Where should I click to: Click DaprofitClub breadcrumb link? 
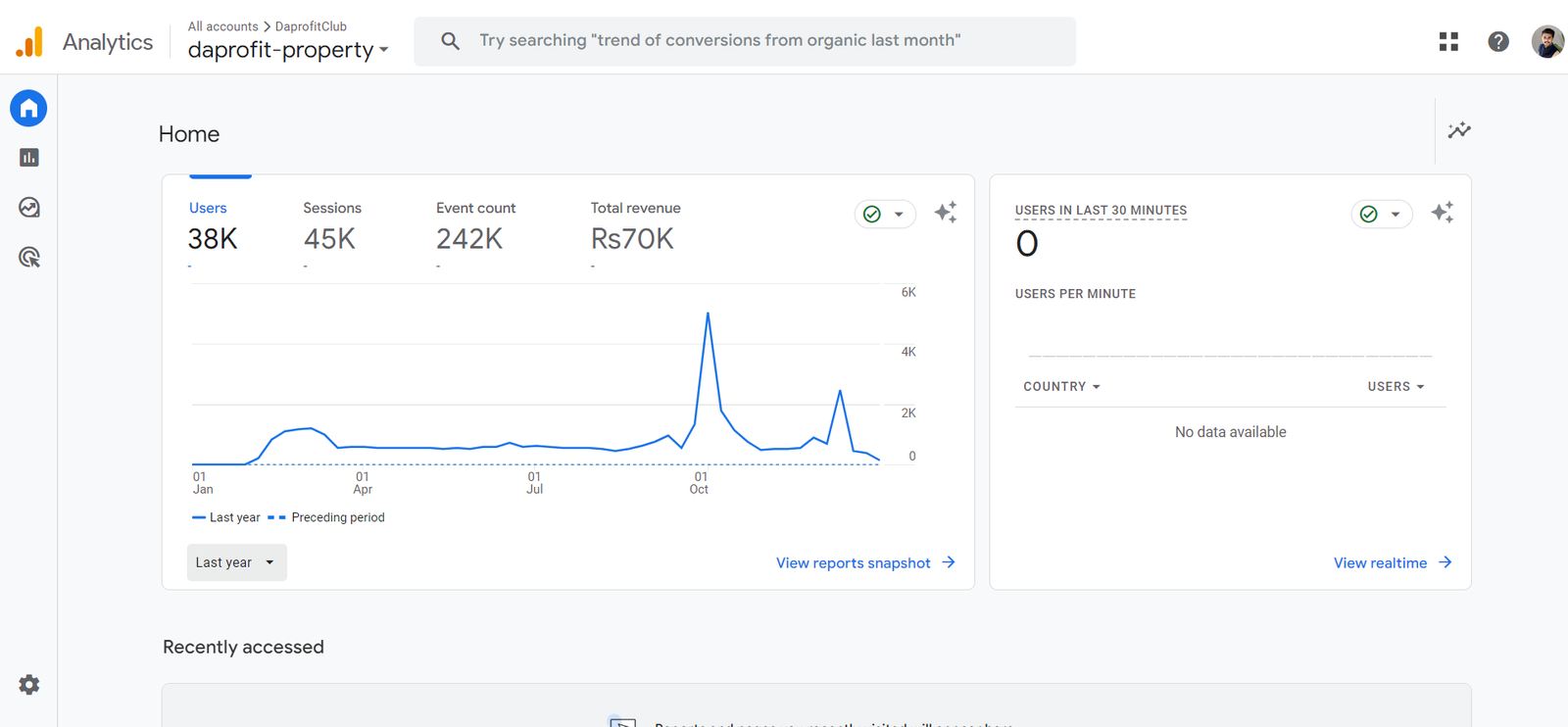pyautogui.click(x=311, y=26)
